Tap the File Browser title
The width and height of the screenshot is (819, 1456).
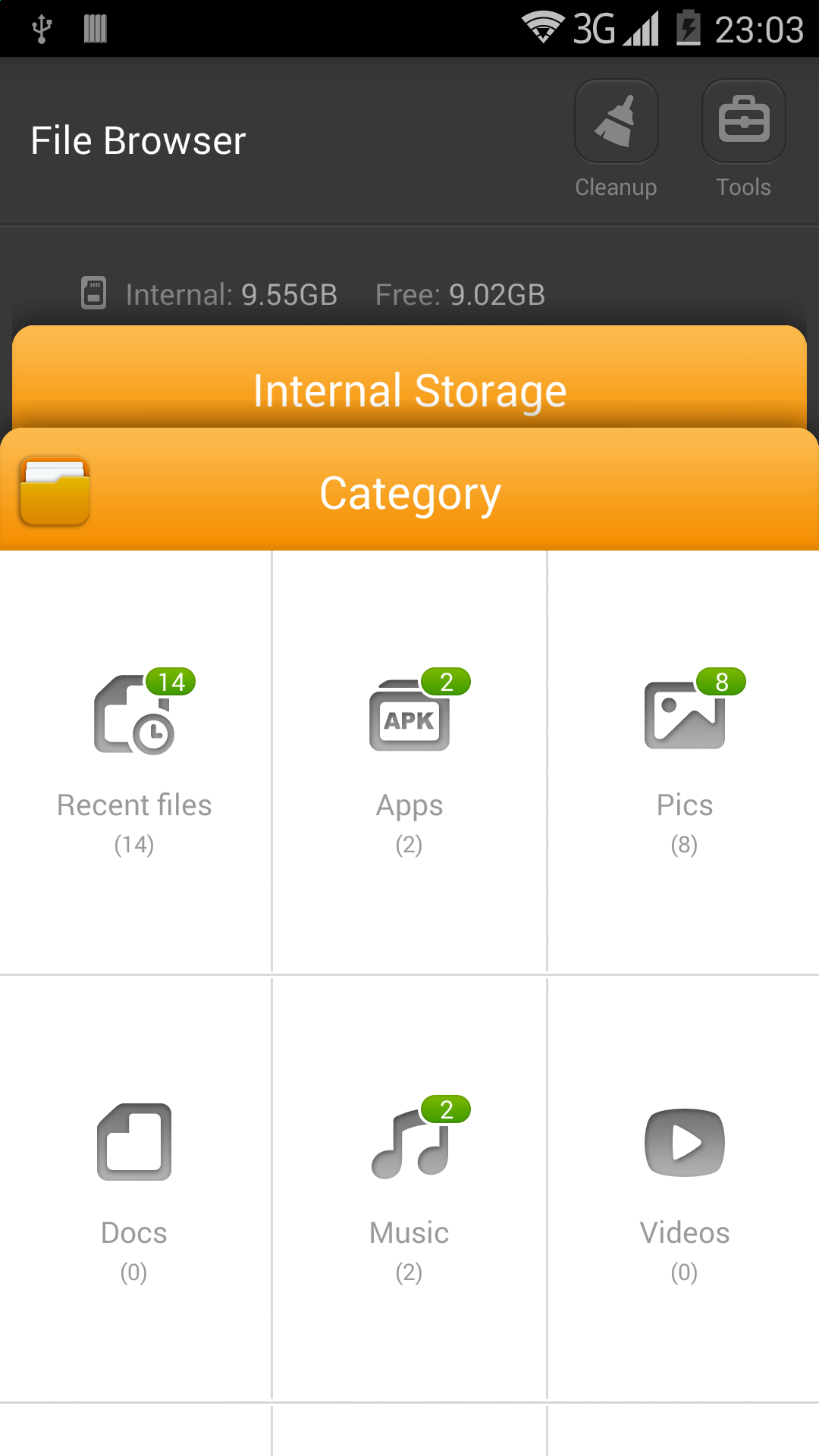tap(138, 141)
